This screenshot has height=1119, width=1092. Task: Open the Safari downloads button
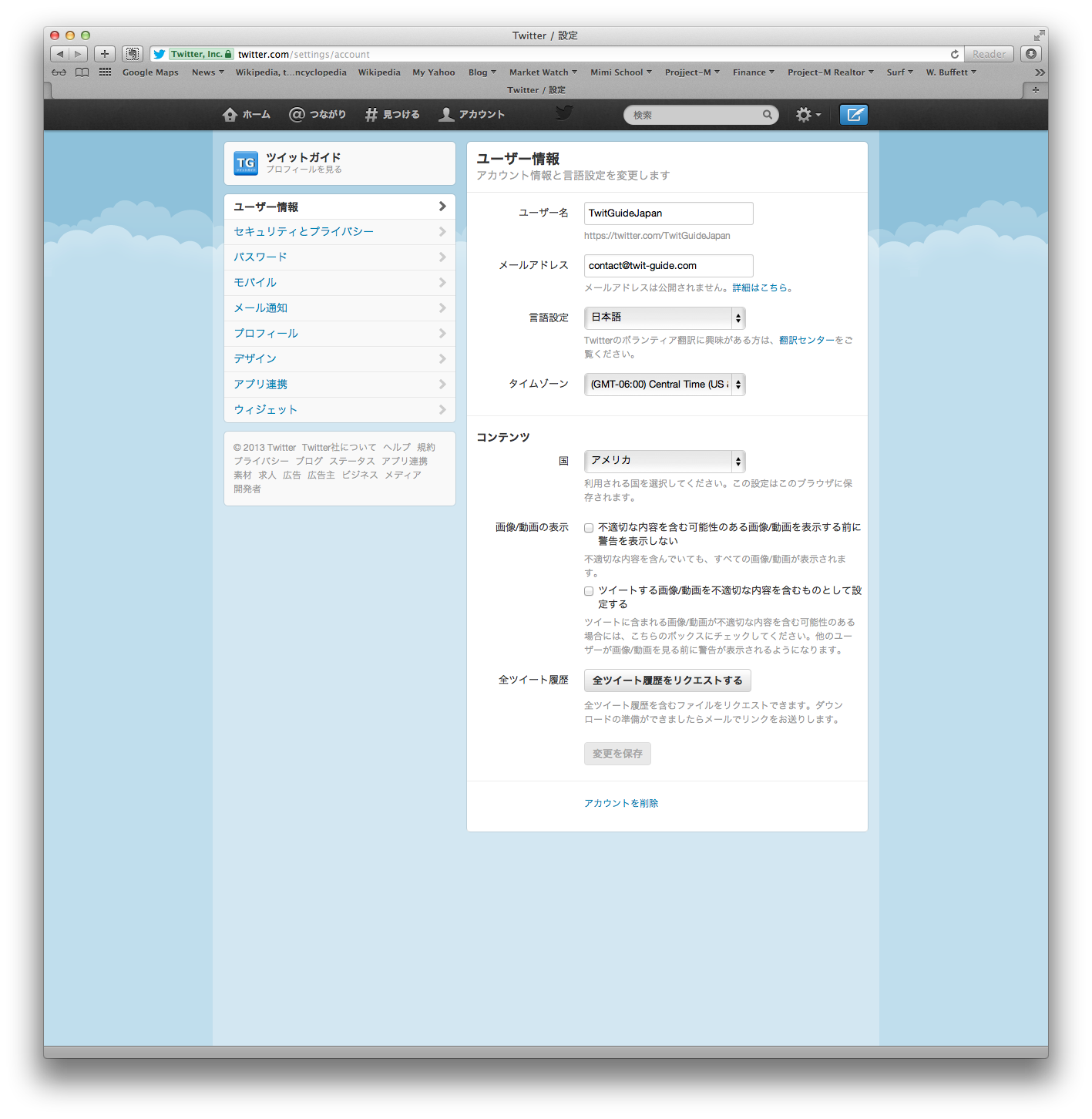1031,54
